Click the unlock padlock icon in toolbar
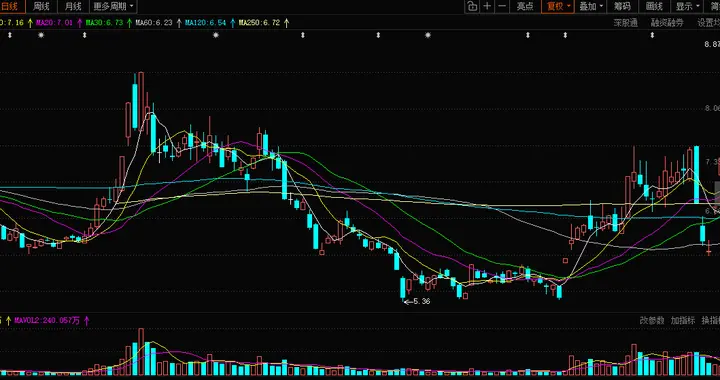 coord(472,6)
